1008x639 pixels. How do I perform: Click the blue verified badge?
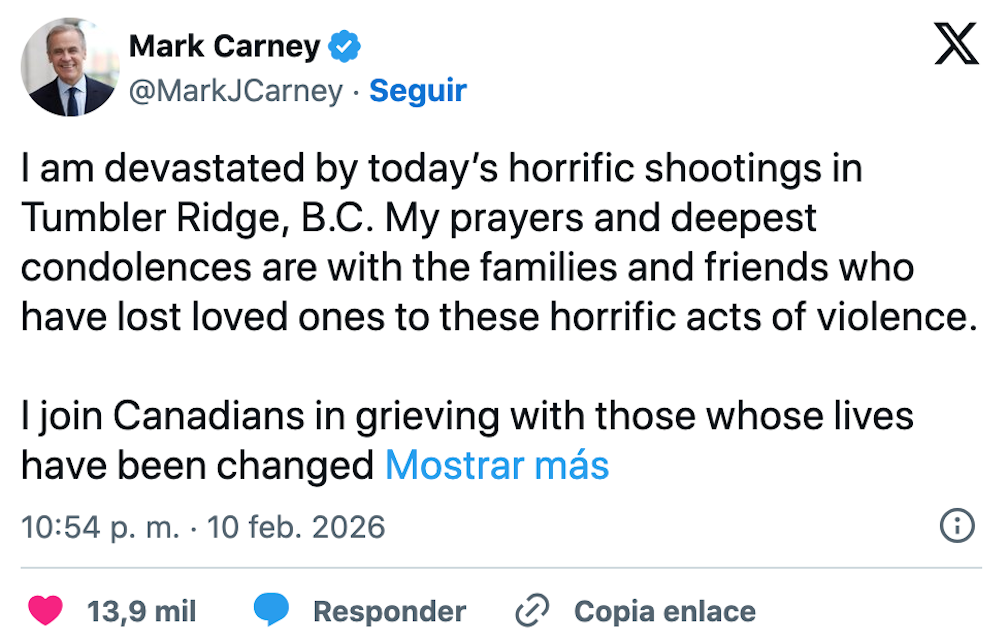(x=345, y=46)
